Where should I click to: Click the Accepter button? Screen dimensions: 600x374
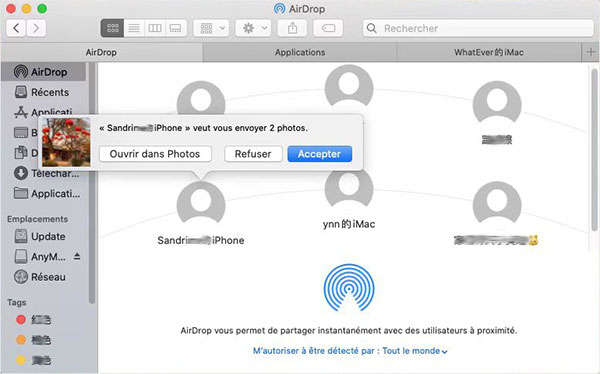[x=320, y=154]
